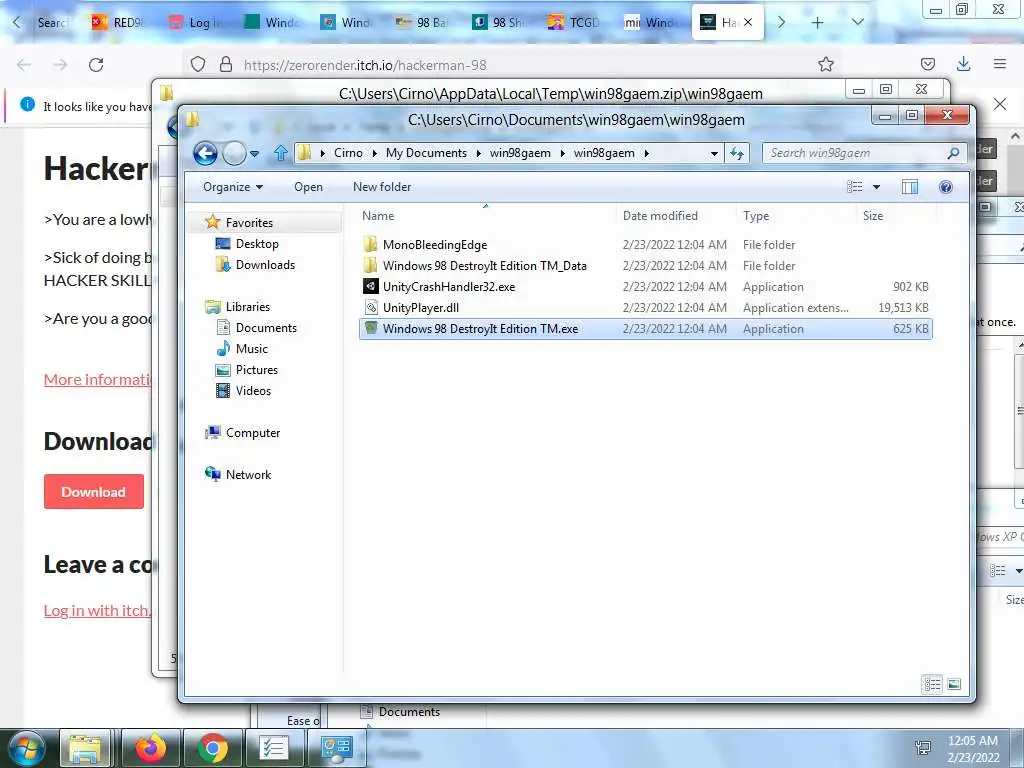Open Favorites in navigation pane
This screenshot has height=768, width=1024.
249,223
